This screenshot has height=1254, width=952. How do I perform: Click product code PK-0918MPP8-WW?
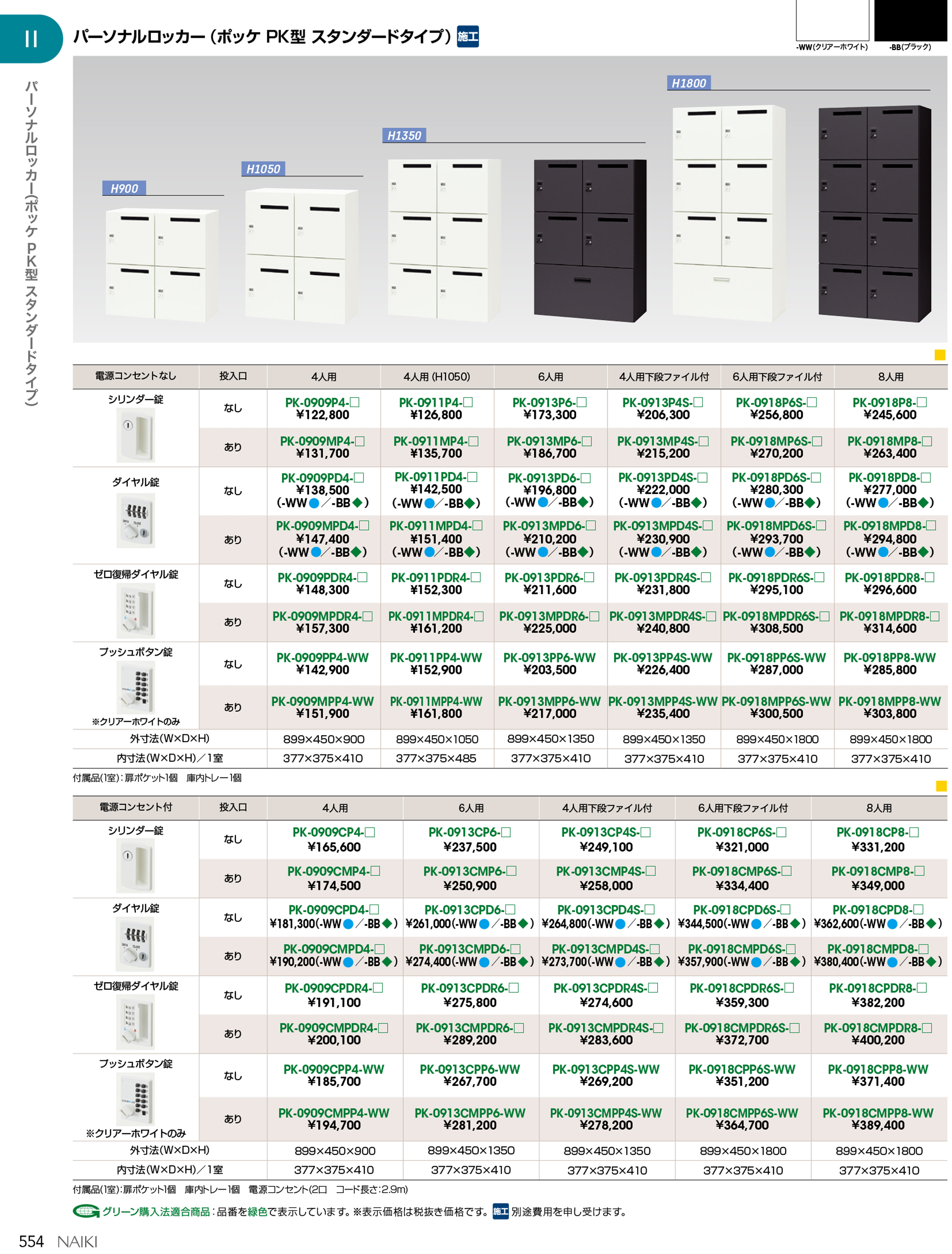(889, 701)
